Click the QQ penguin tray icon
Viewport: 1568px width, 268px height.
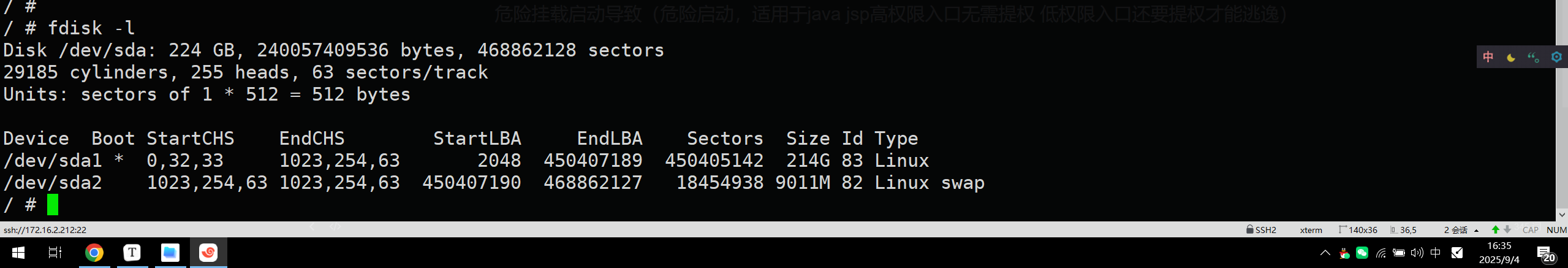pyautogui.click(x=1344, y=253)
